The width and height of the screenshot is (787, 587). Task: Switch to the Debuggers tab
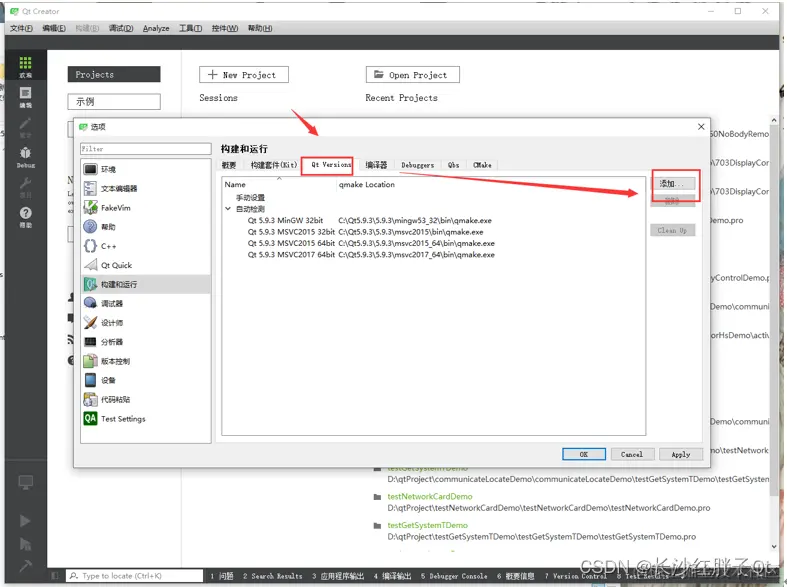pos(418,165)
